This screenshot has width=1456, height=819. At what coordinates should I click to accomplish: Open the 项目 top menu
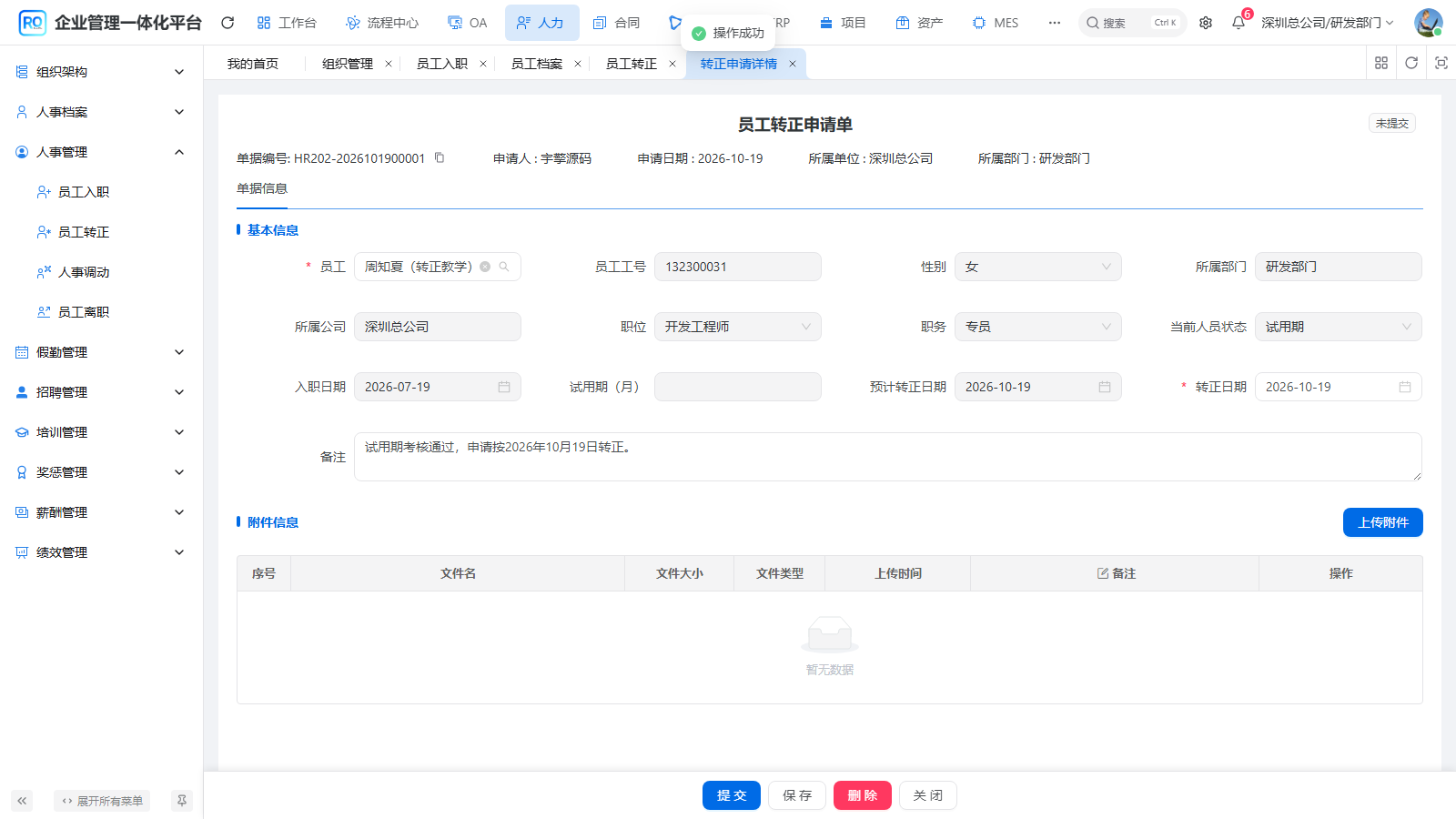843,23
